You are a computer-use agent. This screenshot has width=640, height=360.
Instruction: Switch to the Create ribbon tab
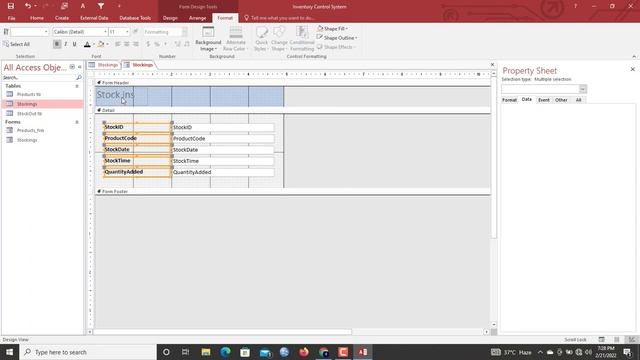point(62,18)
